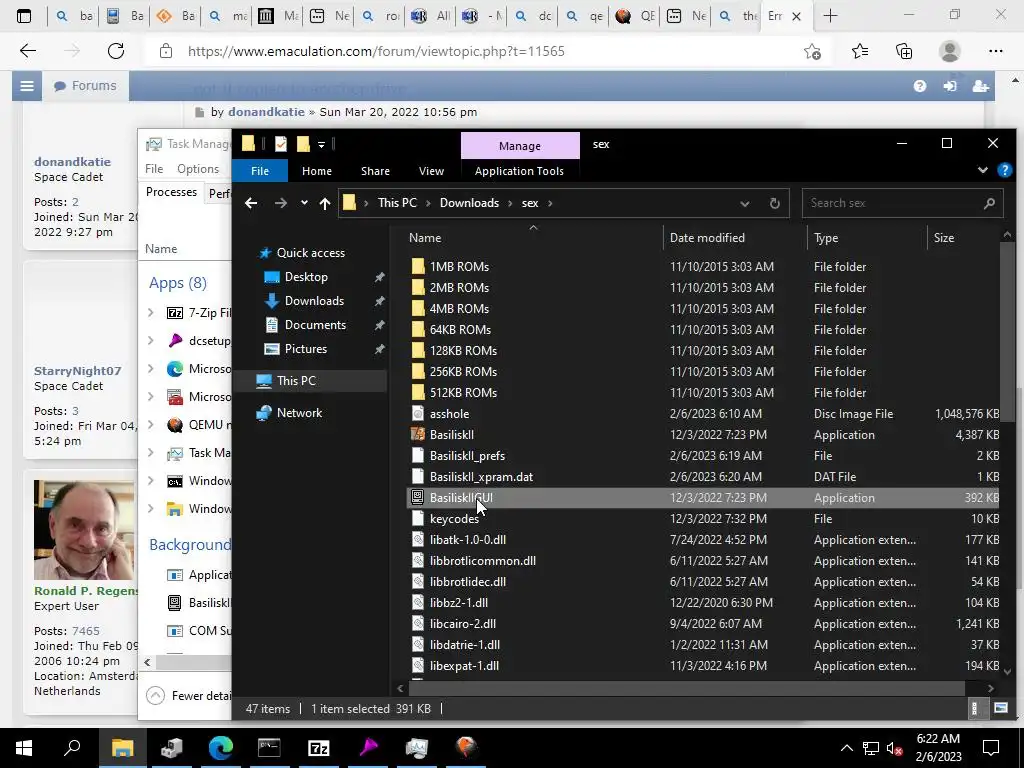
Task: Click Explorer horizontal scrollbar
Action: [x=686, y=688]
